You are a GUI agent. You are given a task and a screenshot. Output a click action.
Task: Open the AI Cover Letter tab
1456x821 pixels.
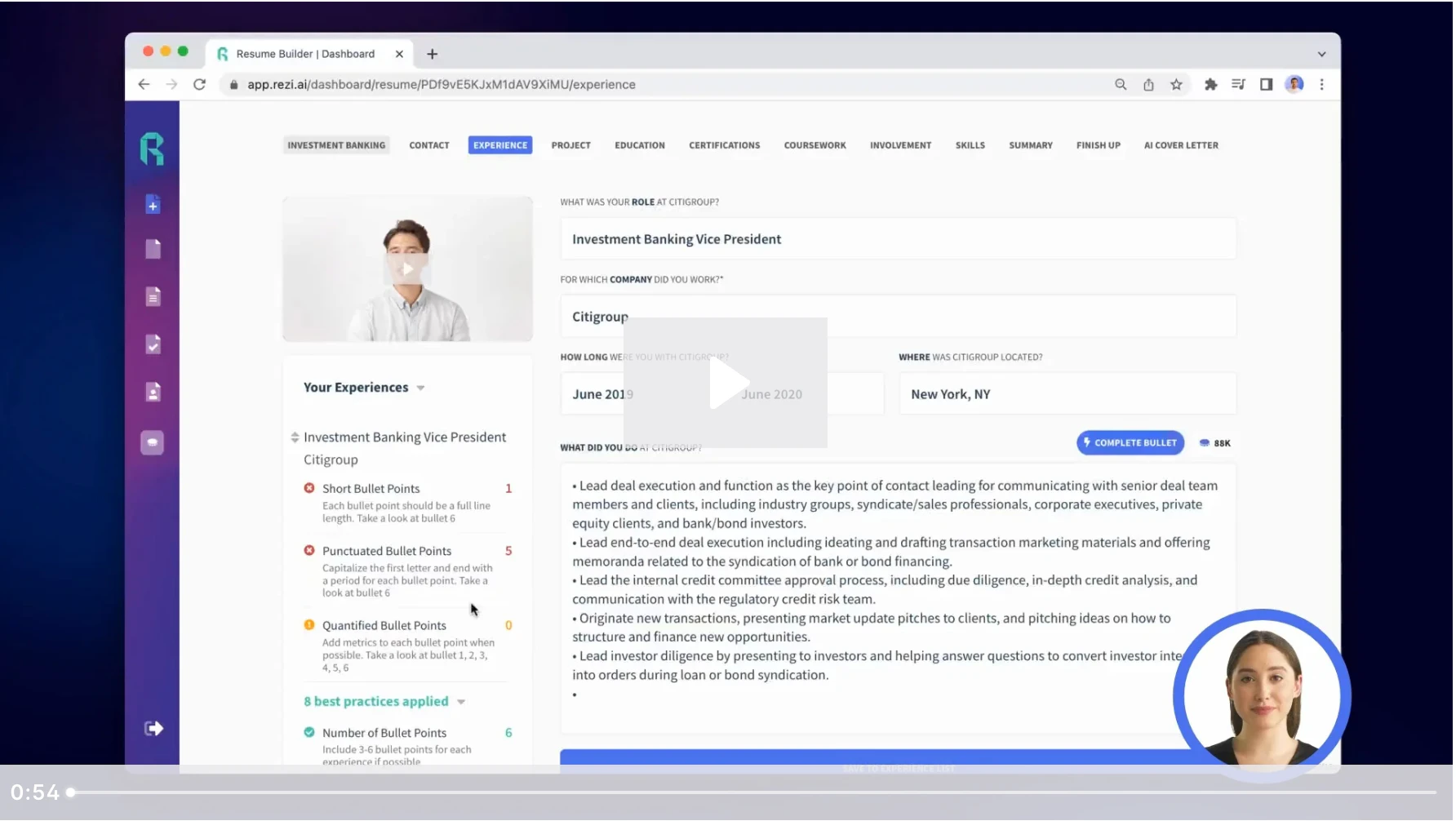[1180, 146]
